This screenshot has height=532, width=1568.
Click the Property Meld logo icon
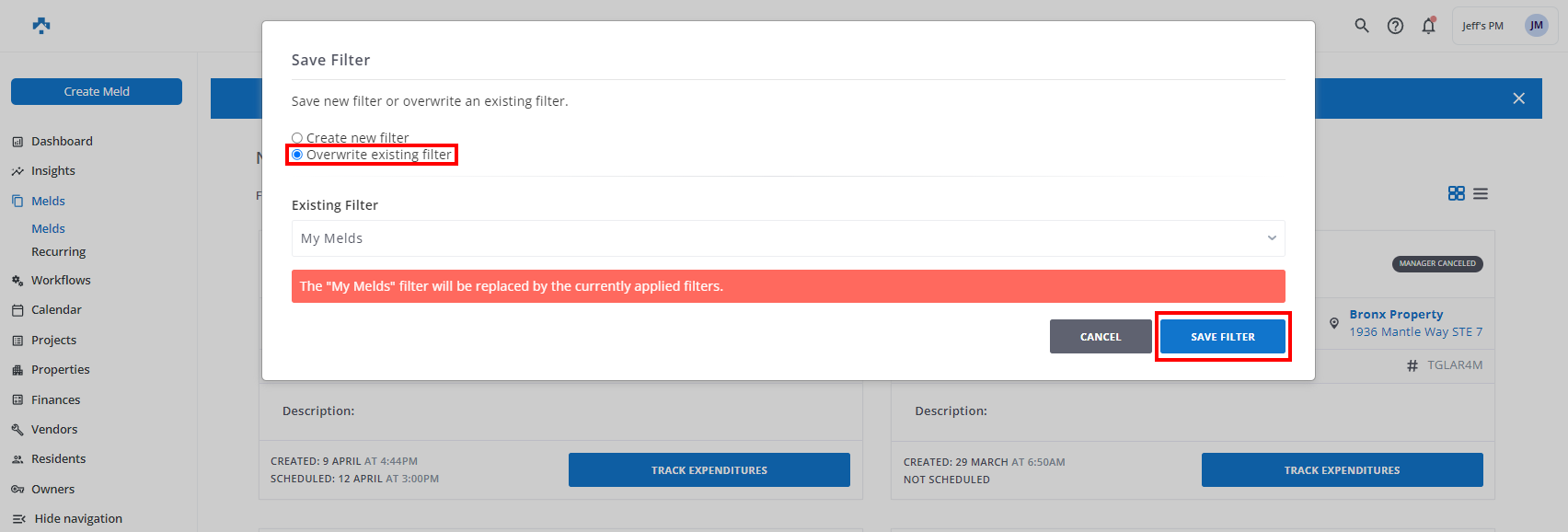pyautogui.click(x=41, y=26)
